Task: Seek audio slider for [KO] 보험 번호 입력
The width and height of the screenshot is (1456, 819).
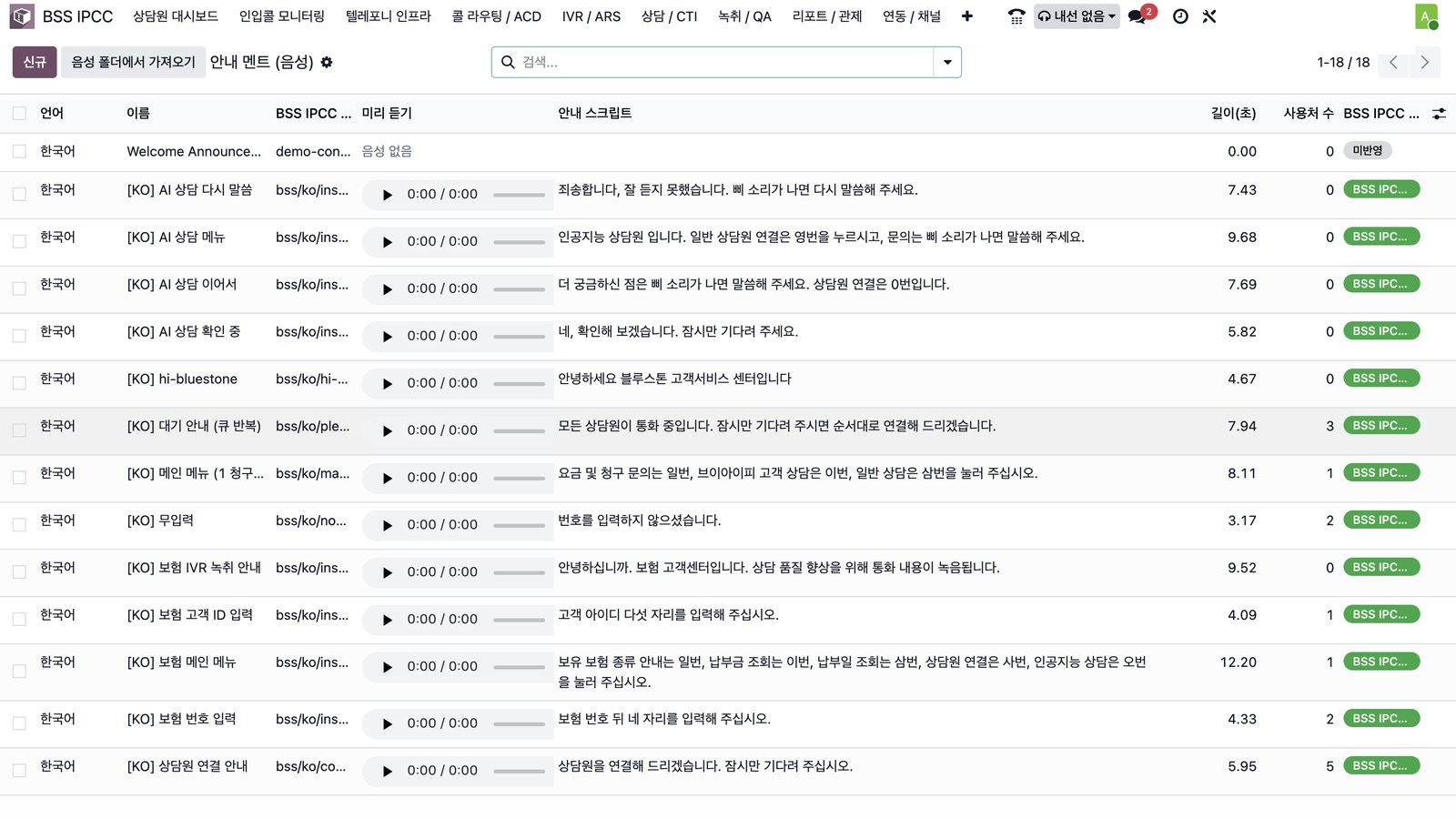Action: [x=520, y=724]
